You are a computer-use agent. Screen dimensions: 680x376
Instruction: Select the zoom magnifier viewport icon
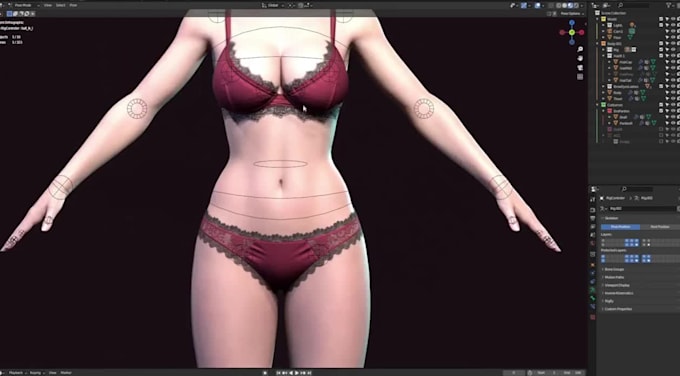click(580, 49)
